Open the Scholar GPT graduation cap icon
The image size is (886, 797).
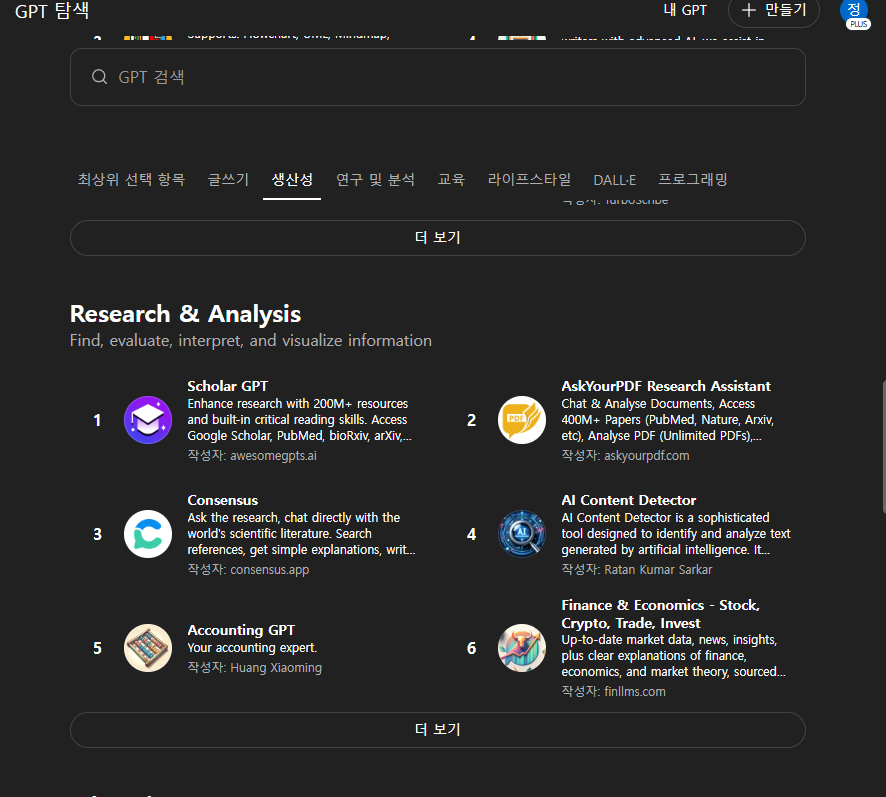[x=148, y=420]
